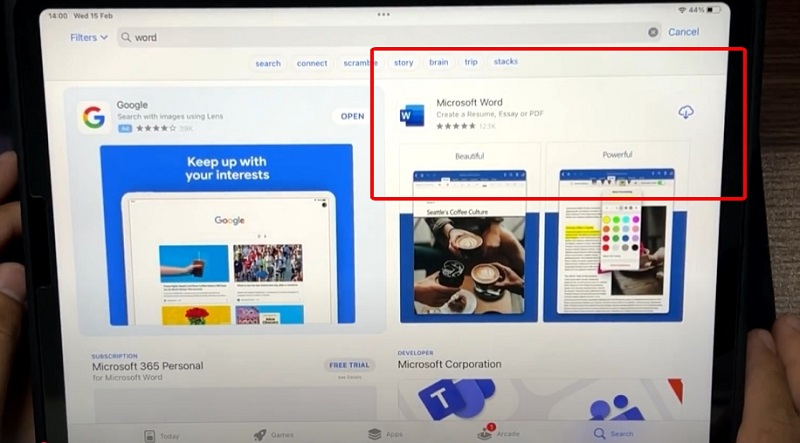Select the 'stacks' suggestion chip
This screenshot has width=800, height=443.
pos(505,61)
